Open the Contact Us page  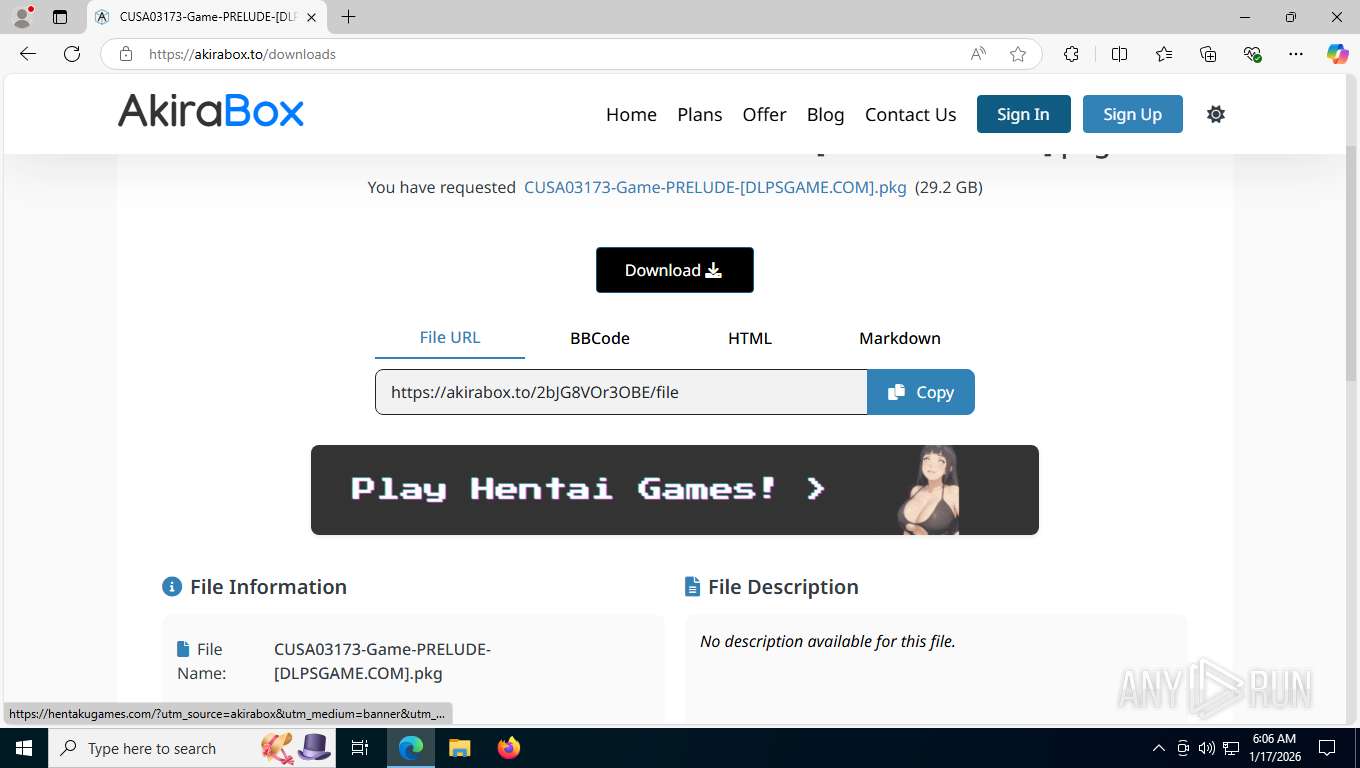(910, 114)
